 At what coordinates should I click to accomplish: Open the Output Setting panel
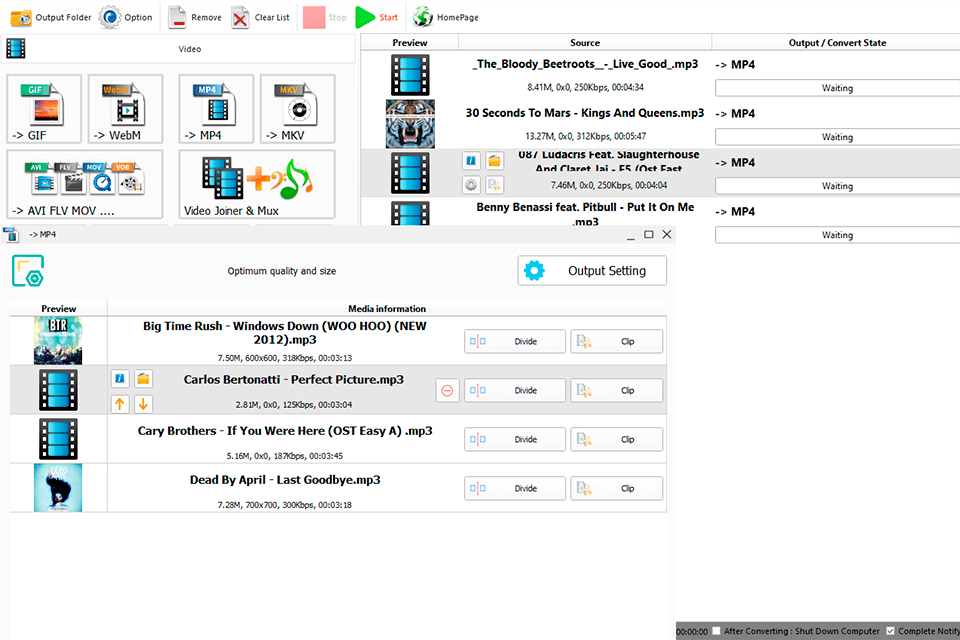(592, 270)
